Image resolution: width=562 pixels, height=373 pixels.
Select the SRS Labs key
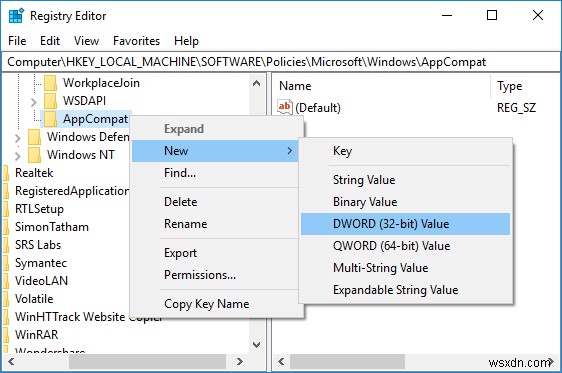pos(38,245)
